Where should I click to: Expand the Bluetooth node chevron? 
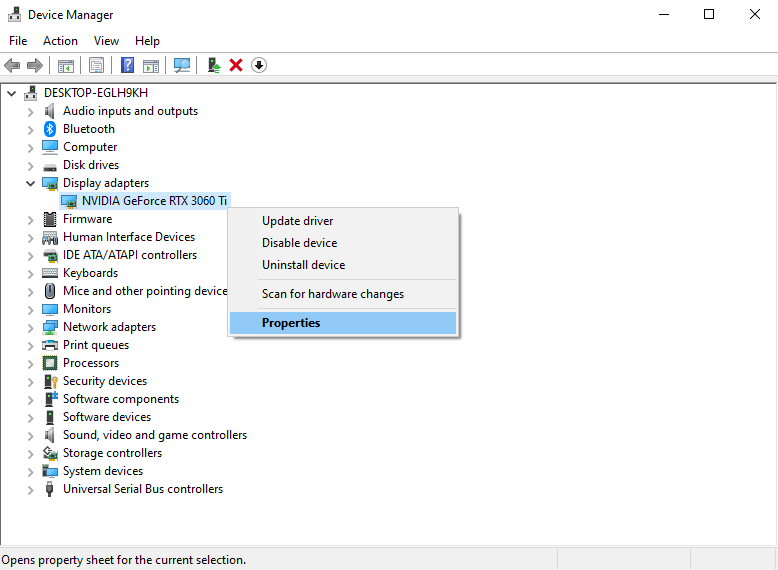(30, 130)
